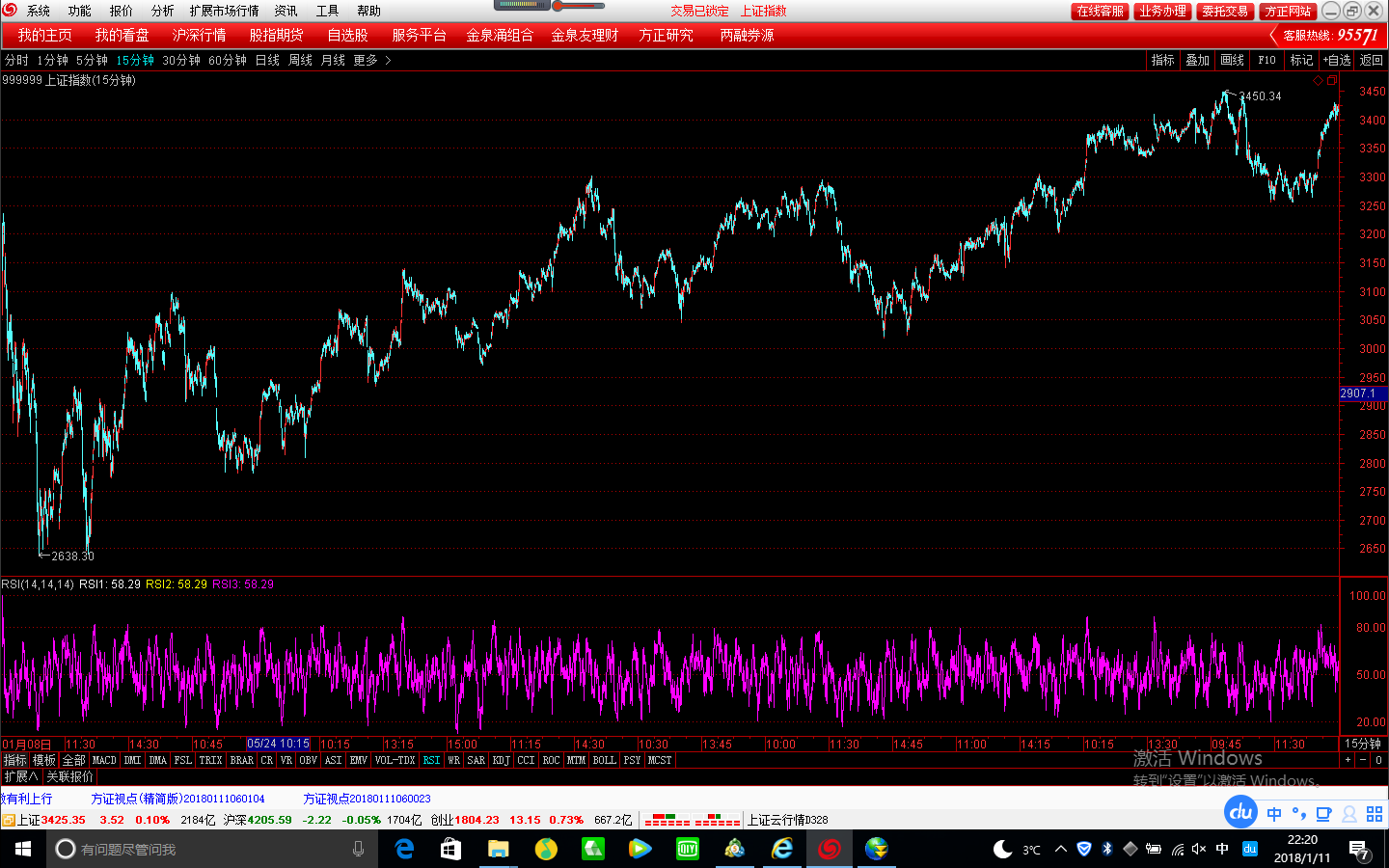This screenshot has width=1389, height=868.
Task: Open the Windows notification center icon
Action: click(1359, 850)
